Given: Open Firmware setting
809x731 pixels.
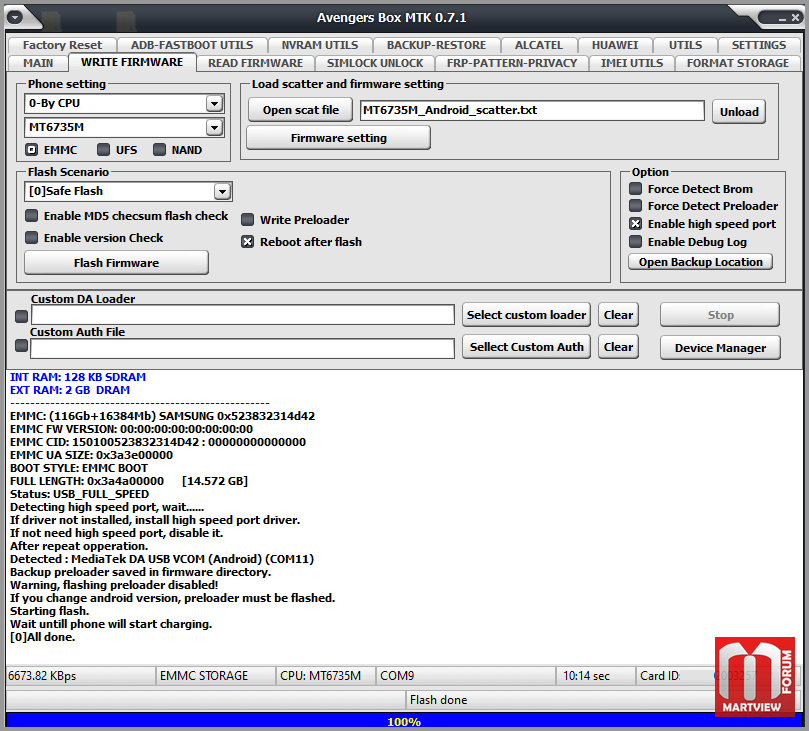Looking at the screenshot, I should point(338,138).
